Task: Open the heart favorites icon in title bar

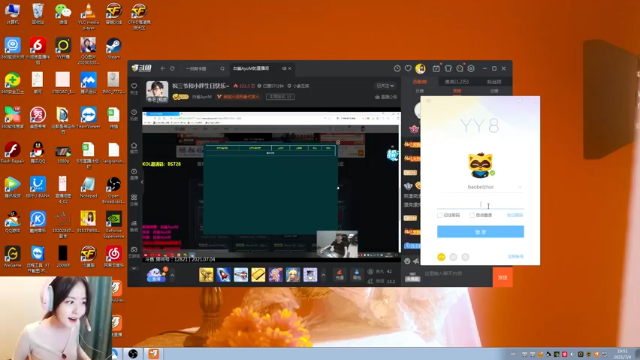Action: [x=408, y=69]
